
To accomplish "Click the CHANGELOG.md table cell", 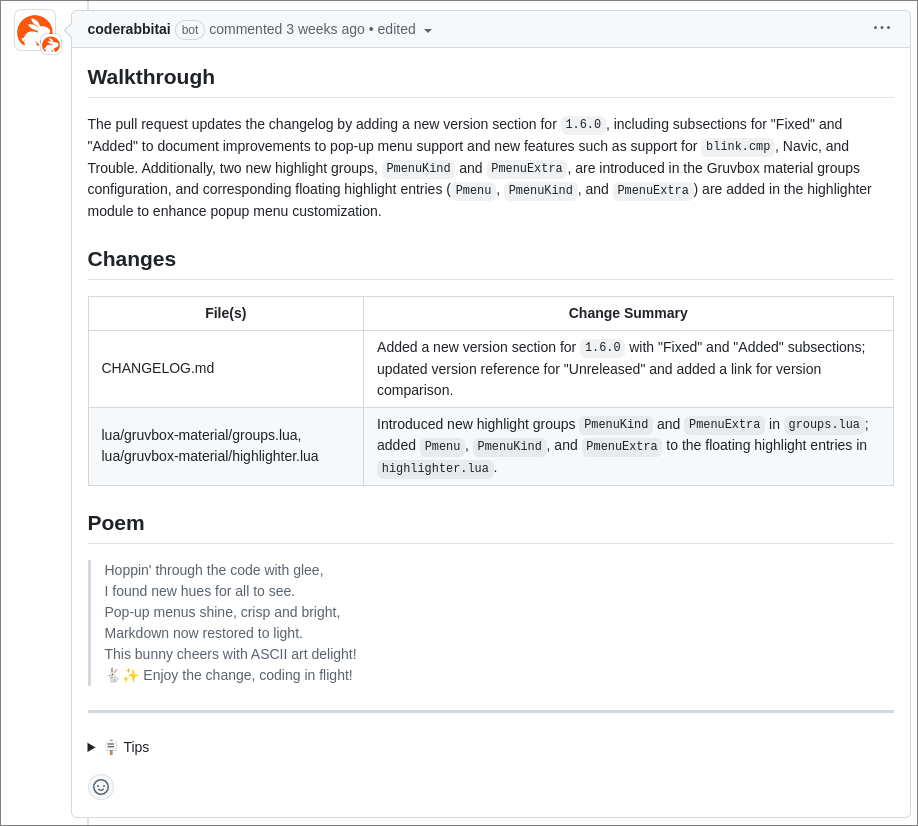I will point(226,369).
